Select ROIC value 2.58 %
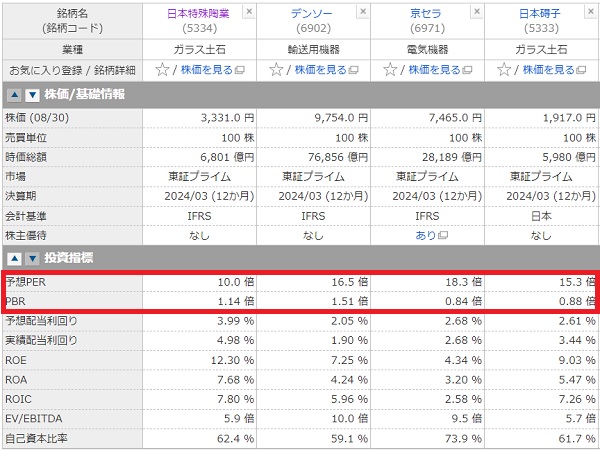The height and width of the screenshot is (450, 600). (x=462, y=399)
